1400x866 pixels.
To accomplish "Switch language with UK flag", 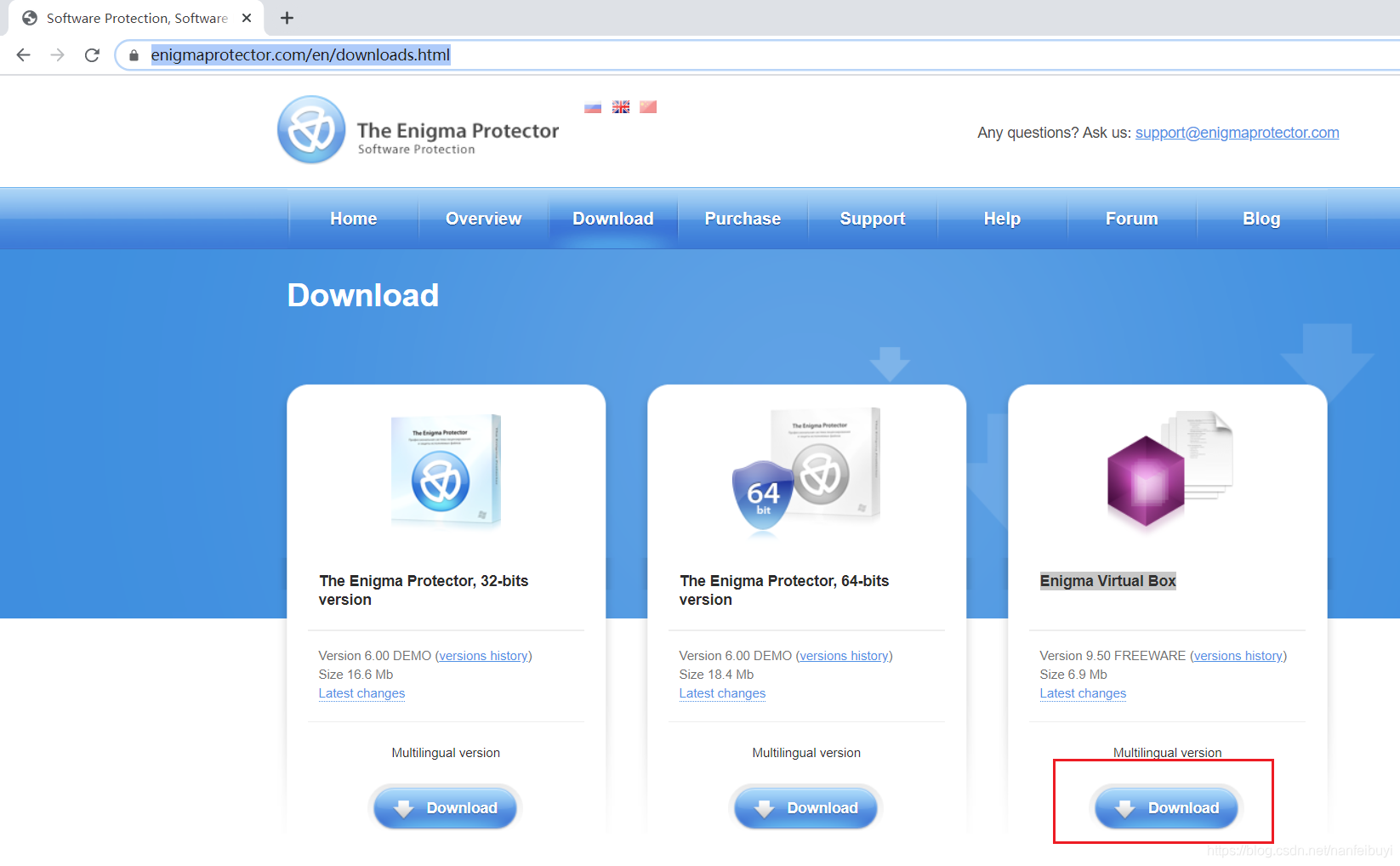I will coord(621,107).
